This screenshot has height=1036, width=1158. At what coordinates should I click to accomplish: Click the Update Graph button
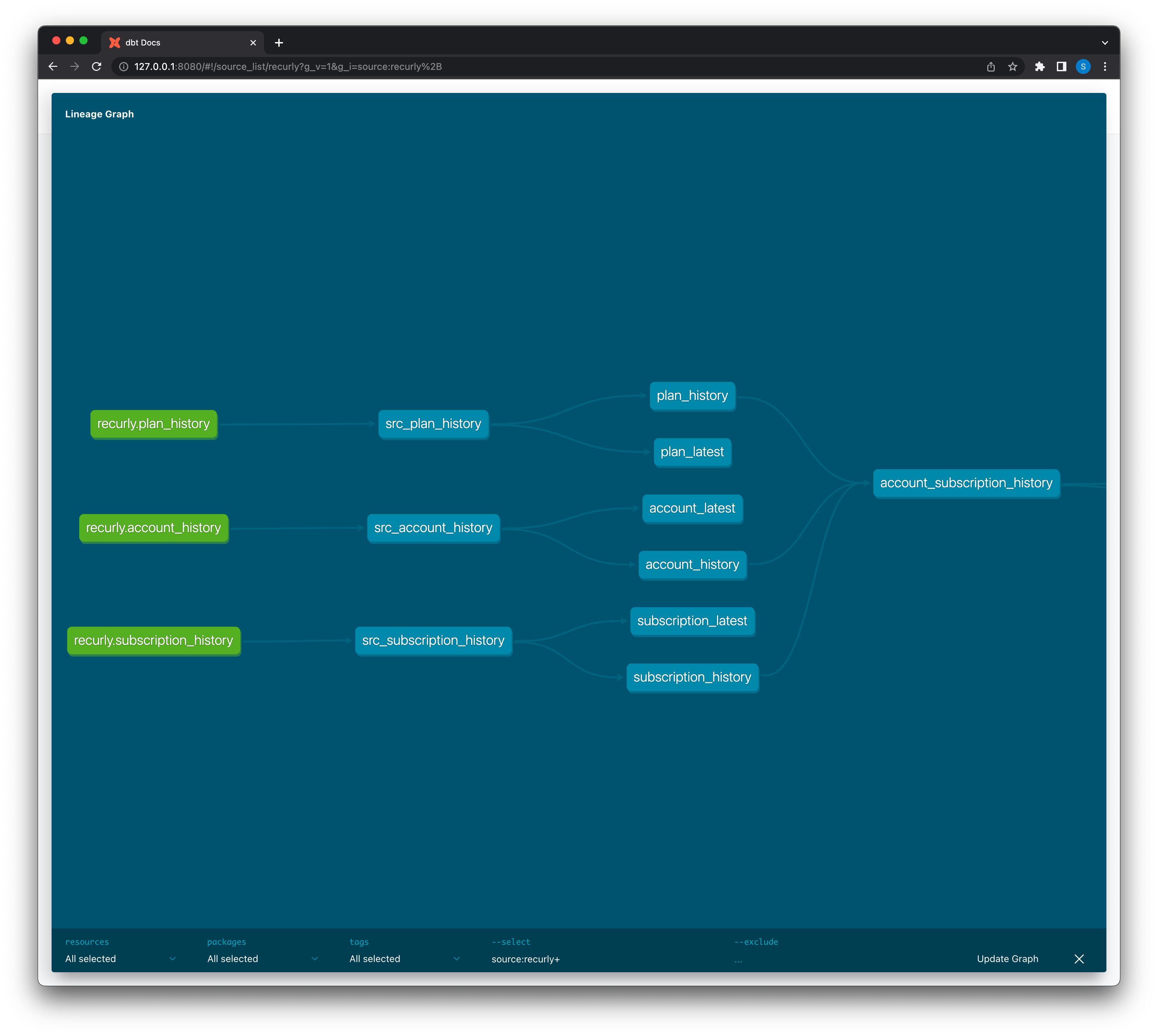click(1007, 959)
